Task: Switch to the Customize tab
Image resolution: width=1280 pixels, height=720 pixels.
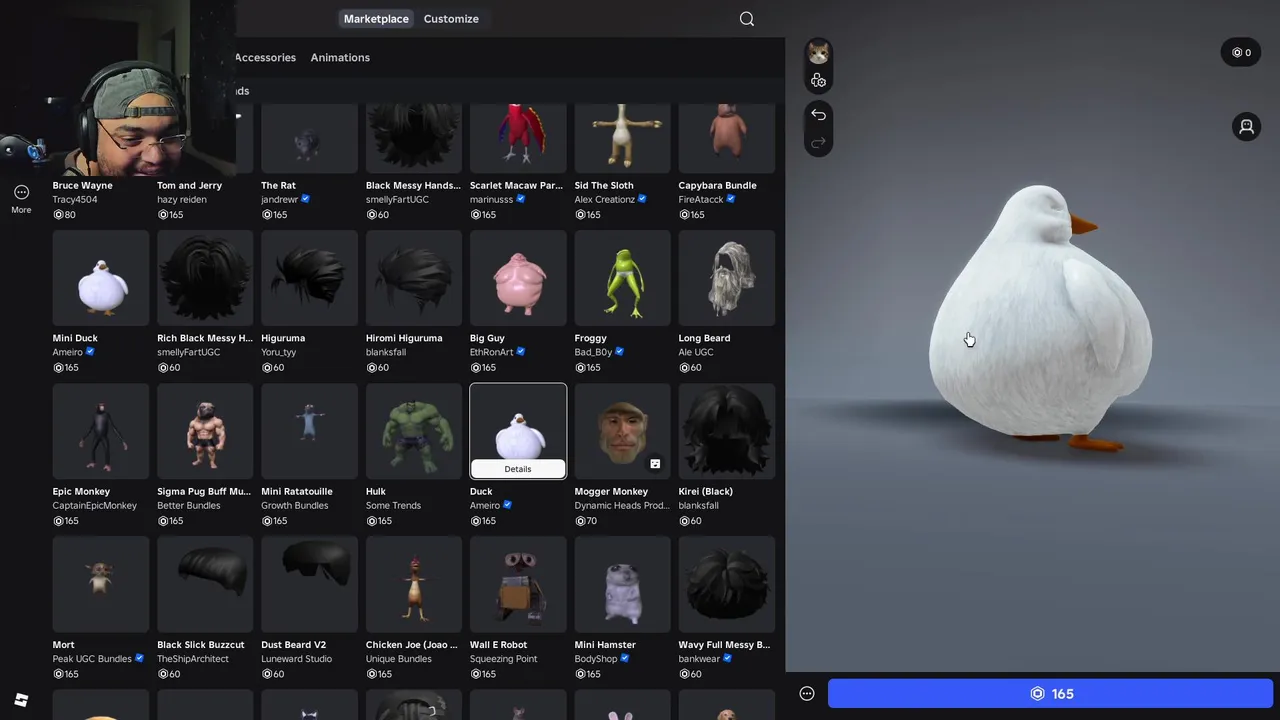Action: coord(451,19)
